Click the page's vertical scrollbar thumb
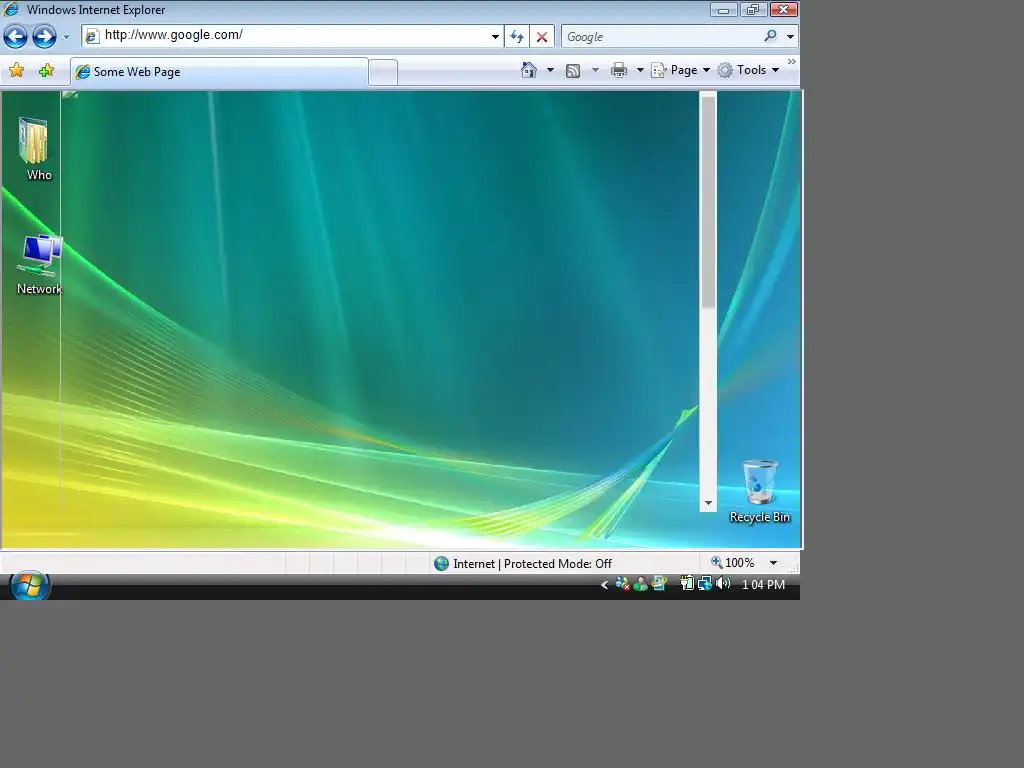The height and width of the screenshot is (768, 1024). 708,202
